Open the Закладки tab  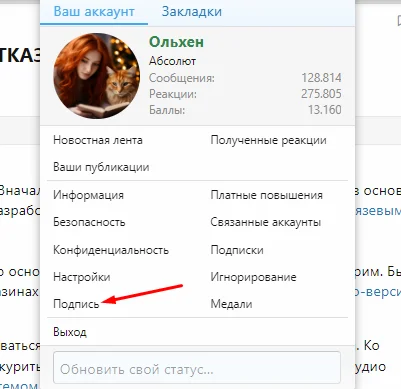coord(192,12)
